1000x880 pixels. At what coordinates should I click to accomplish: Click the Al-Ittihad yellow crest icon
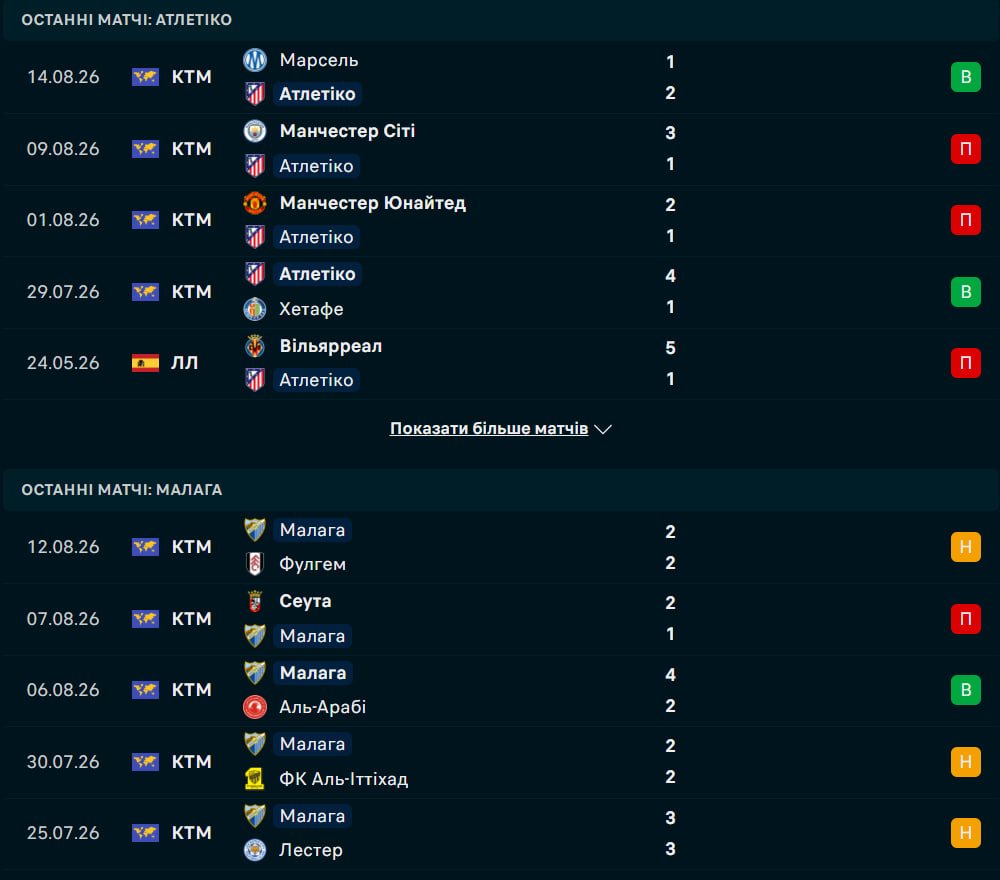[x=254, y=779]
